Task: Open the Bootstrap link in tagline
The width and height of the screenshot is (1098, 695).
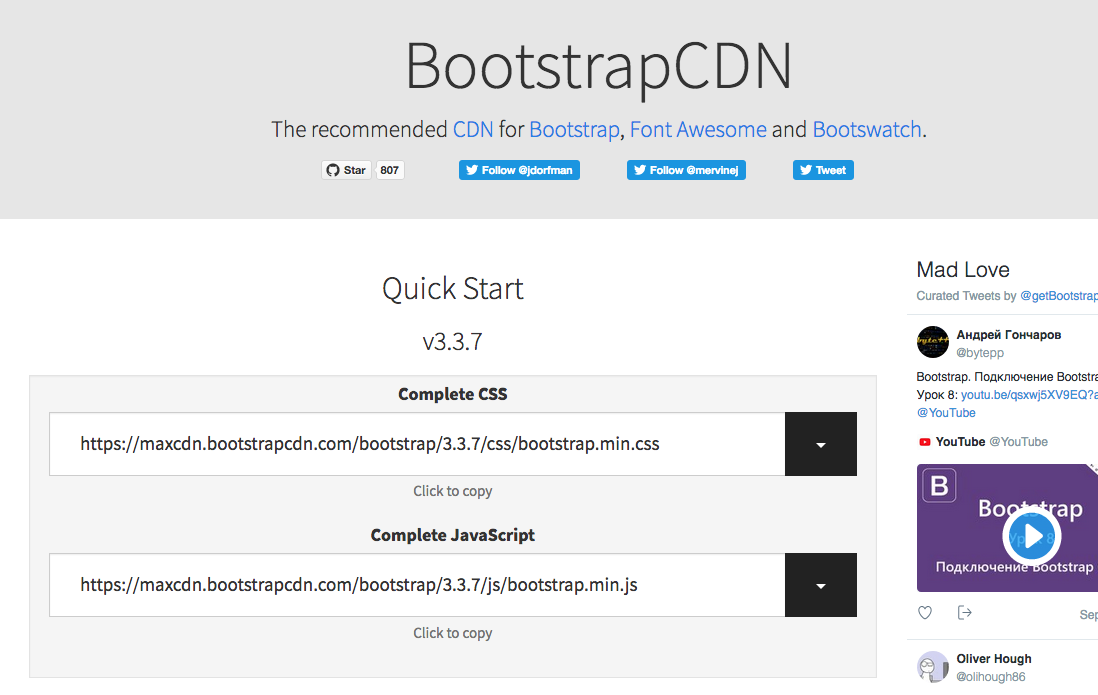Action: [574, 130]
